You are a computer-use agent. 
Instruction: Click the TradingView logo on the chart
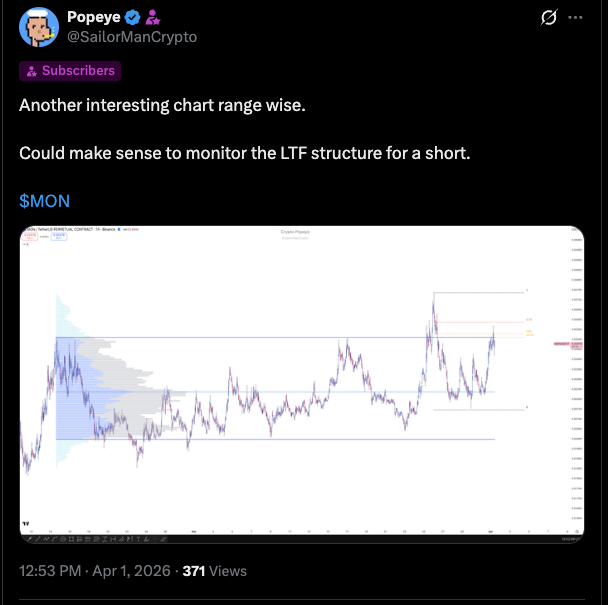pyautogui.click(x=26, y=522)
